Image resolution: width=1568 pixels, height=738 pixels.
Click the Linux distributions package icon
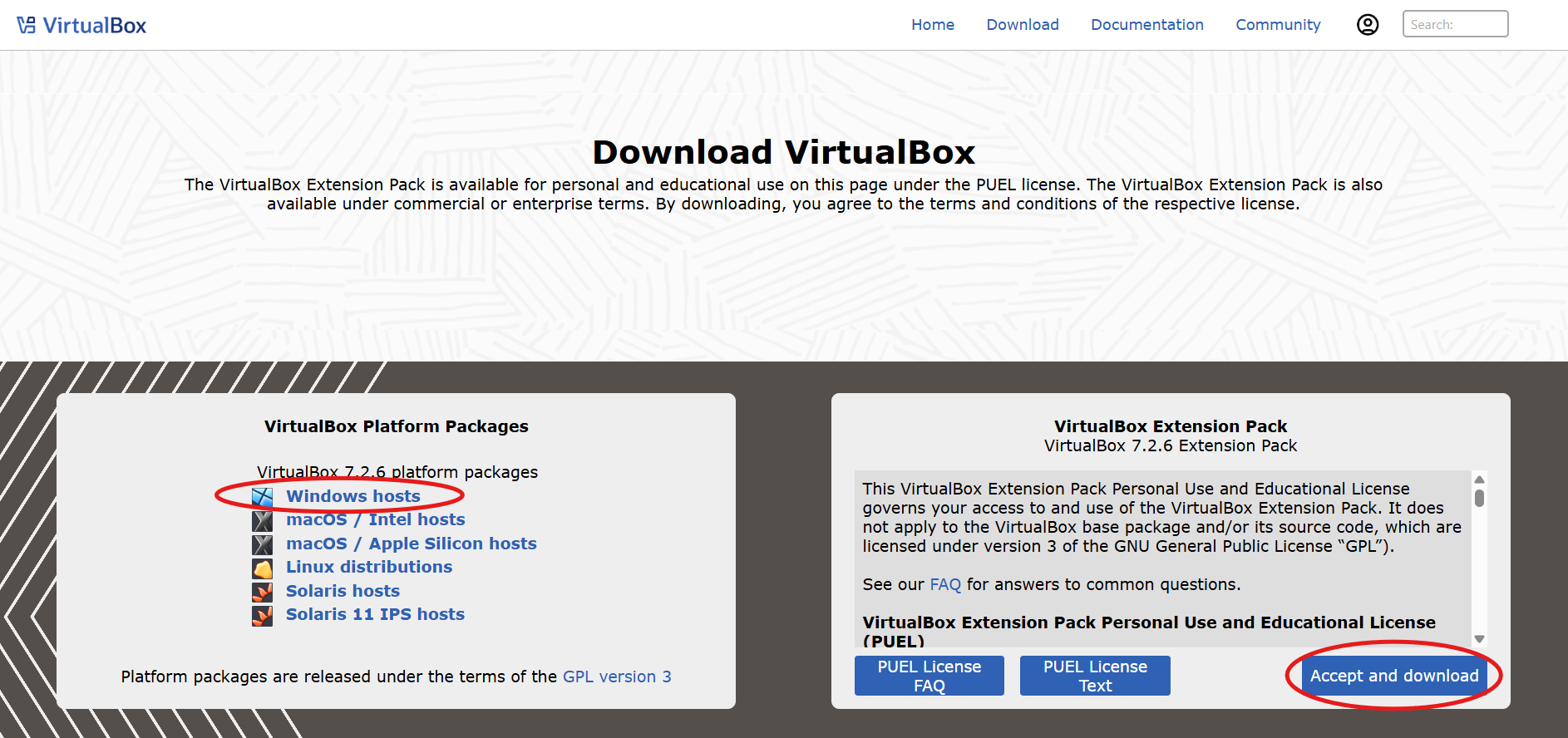click(263, 568)
